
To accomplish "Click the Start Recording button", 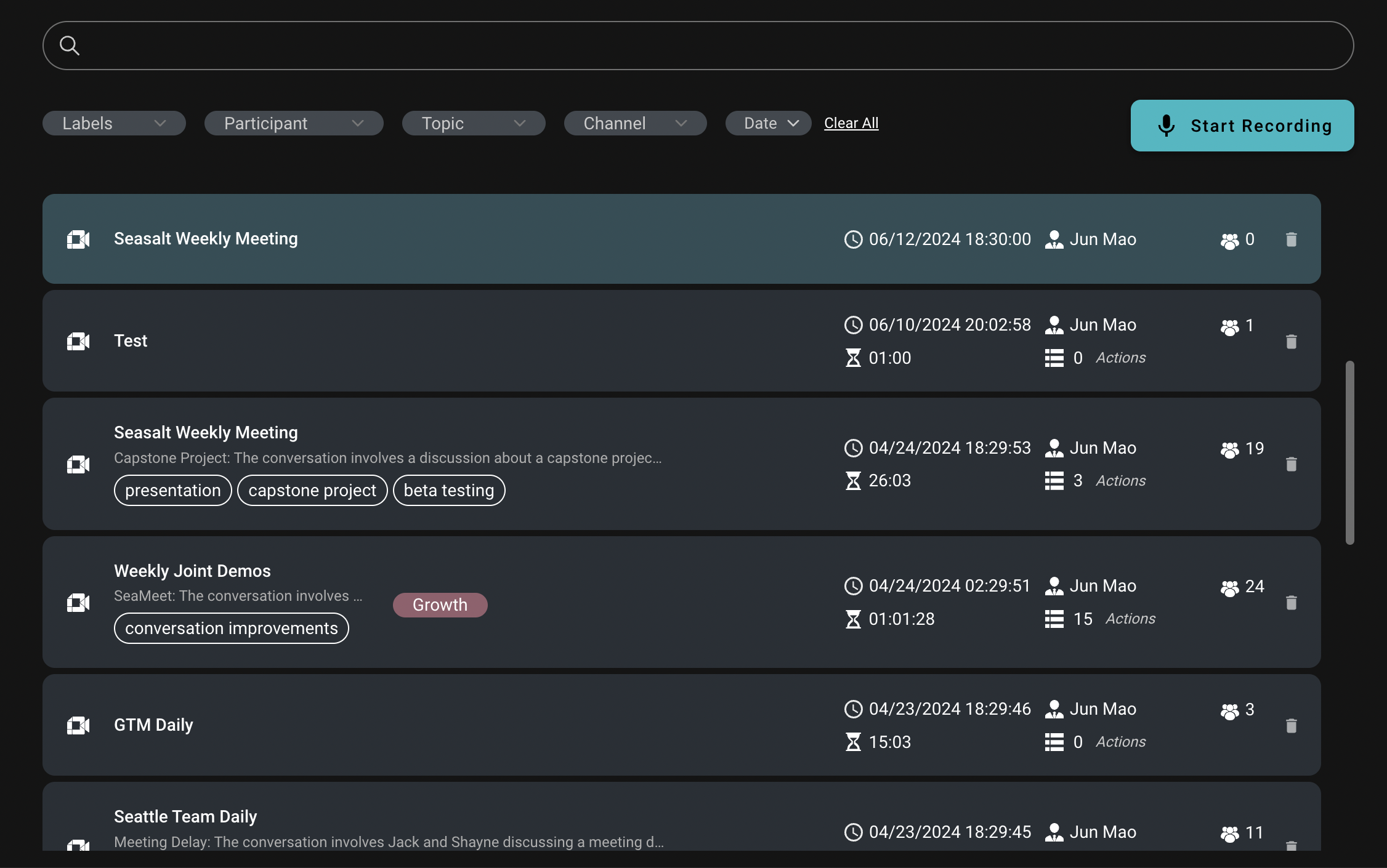I will 1242,126.
